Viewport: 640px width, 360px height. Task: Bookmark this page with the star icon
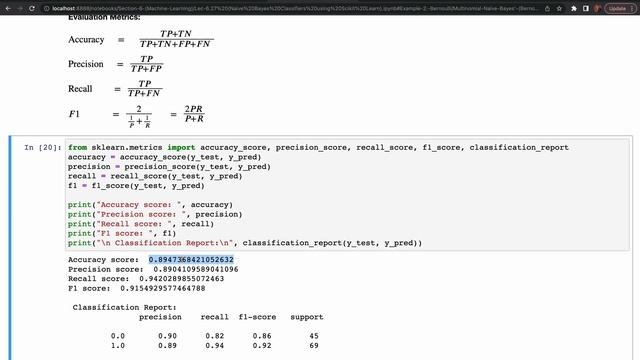(x=559, y=8)
